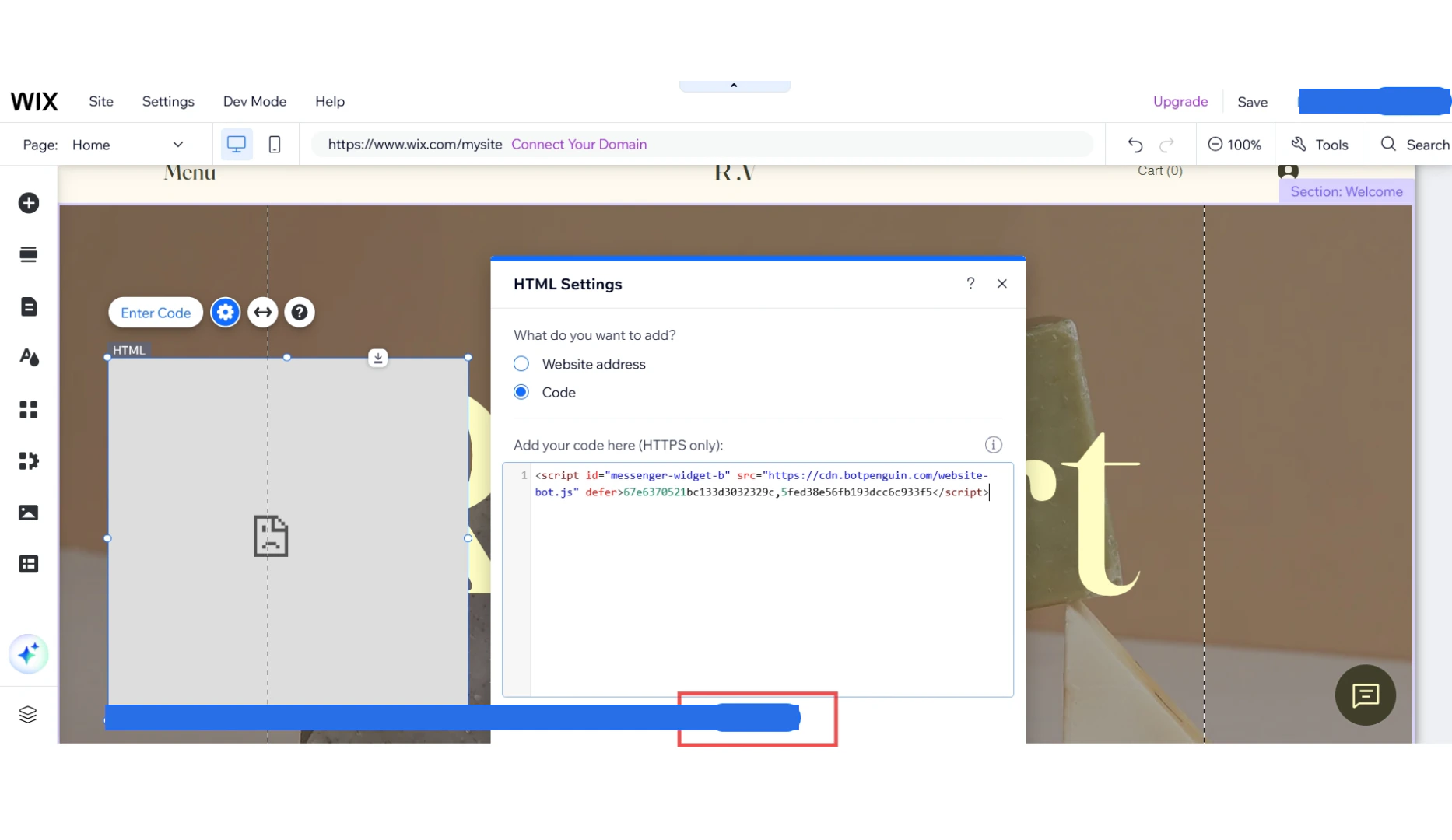Switch to desktop view
Viewport: 1452px width, 840px height.
pyautogui.click(x=237, y=144)
